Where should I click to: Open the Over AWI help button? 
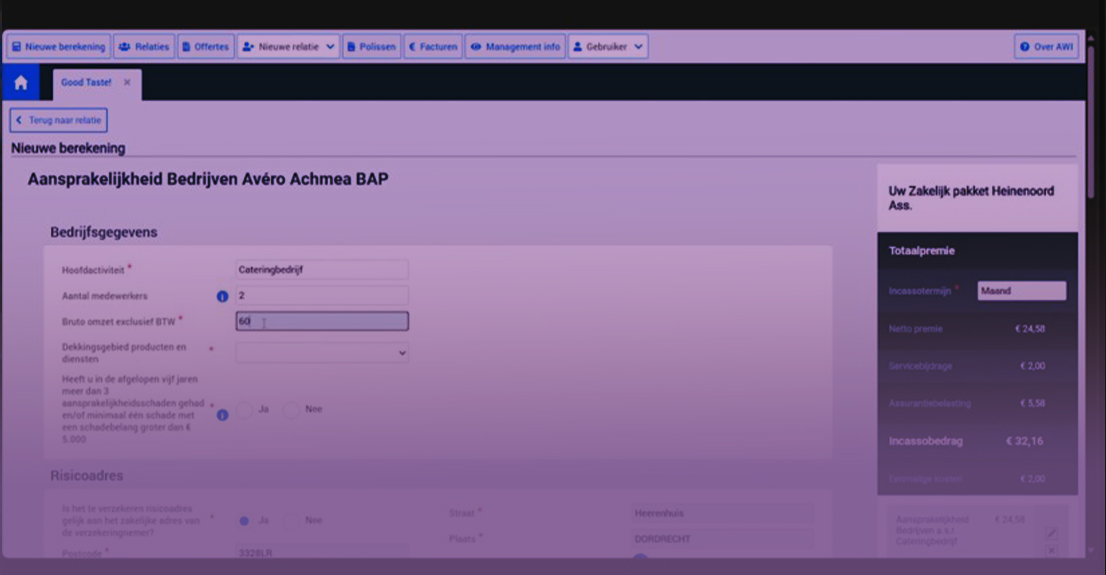click(1046, 47)
